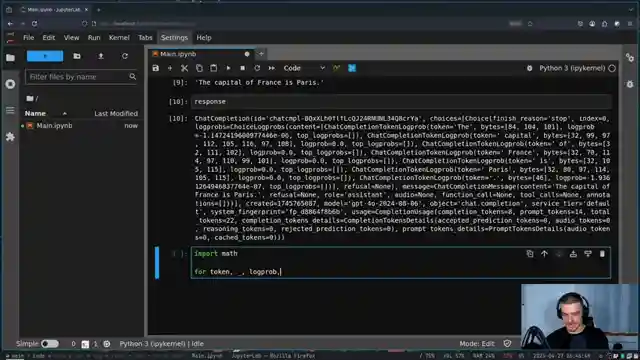Viewport: 640px width, 360px height.
Task: Save the notebook with the disk icon
Action: click(x=156, y=68)
